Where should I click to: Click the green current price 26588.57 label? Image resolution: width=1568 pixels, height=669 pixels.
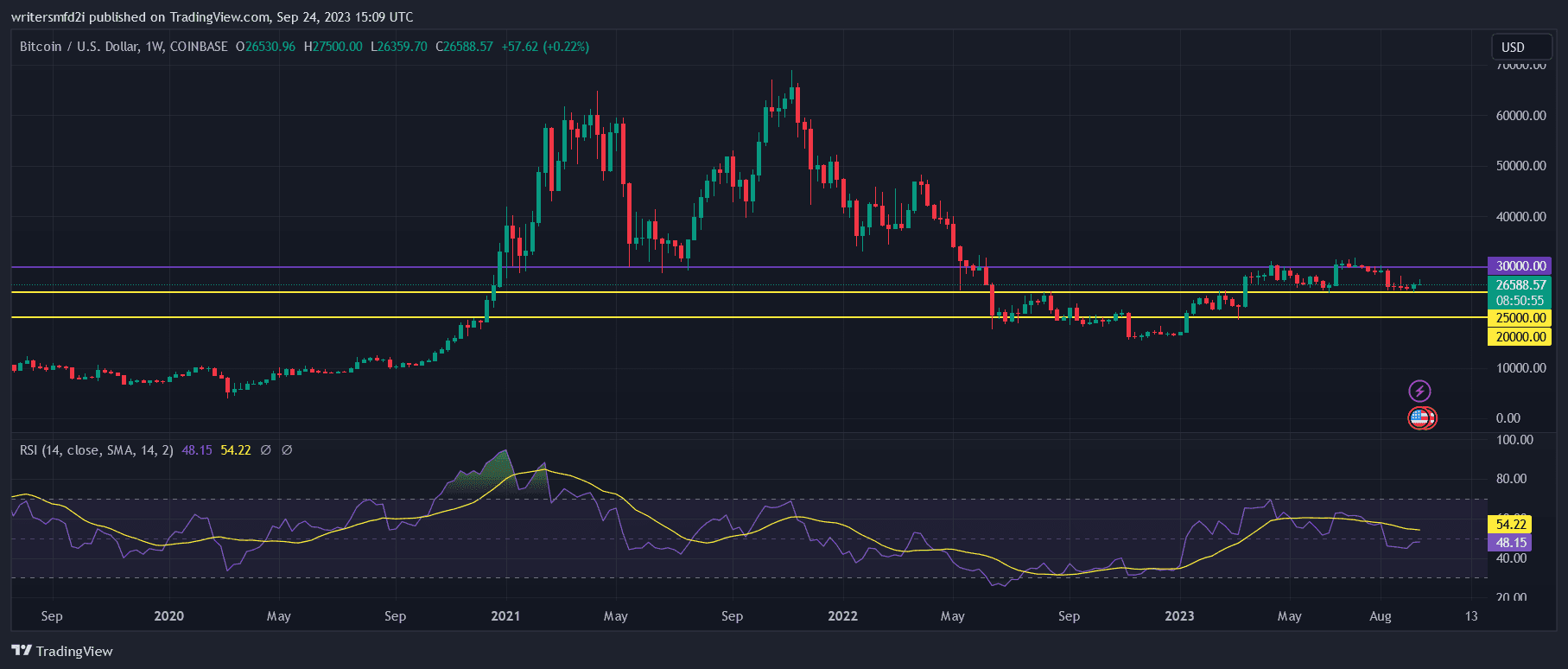[1520, 285]
